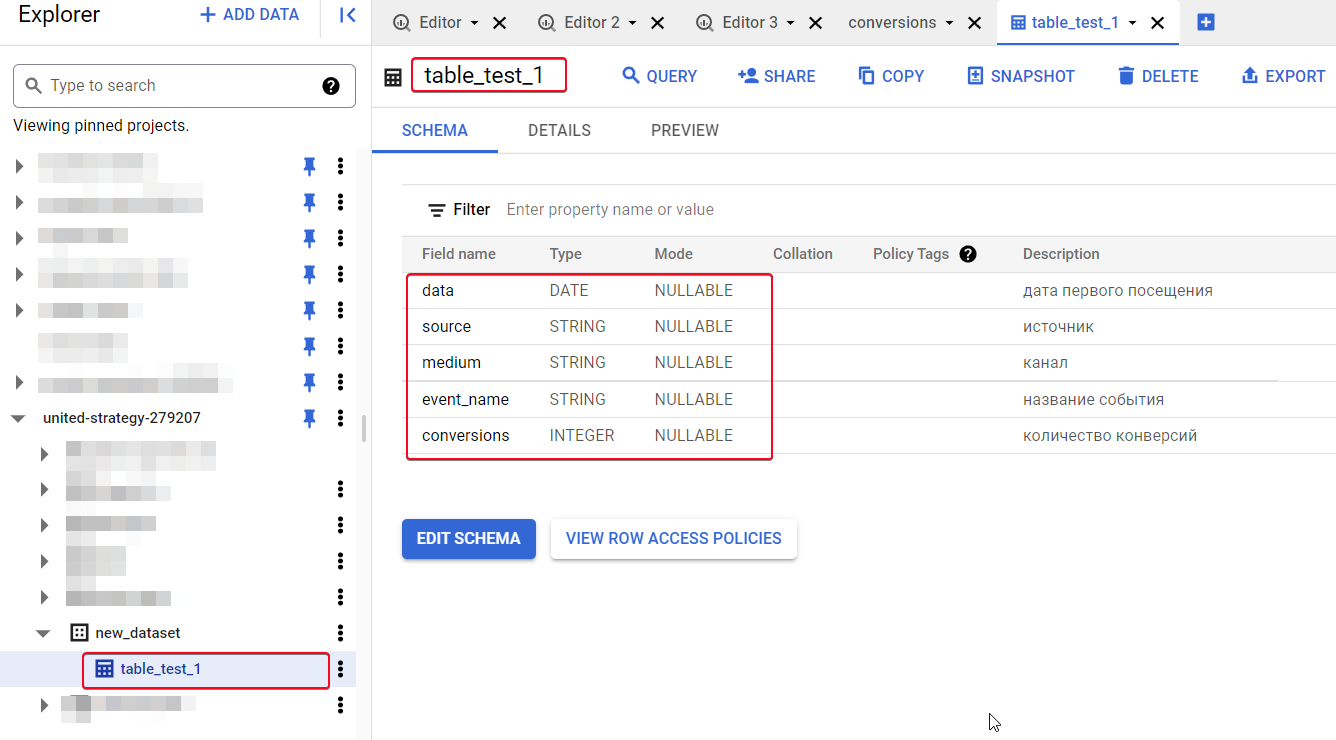Screen dimensions: 1336x740
Task: Click the 'data' field name
Action: pyautogui.click(x=438, y=291)
